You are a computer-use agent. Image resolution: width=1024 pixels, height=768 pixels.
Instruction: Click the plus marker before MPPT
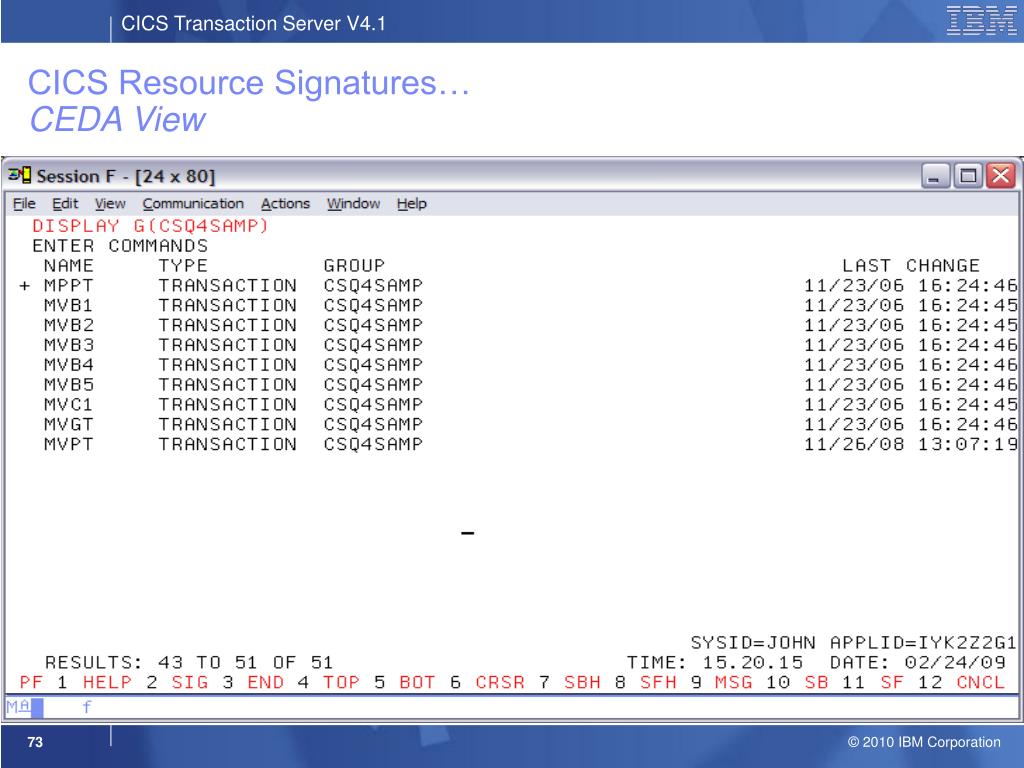click(25, 286)
